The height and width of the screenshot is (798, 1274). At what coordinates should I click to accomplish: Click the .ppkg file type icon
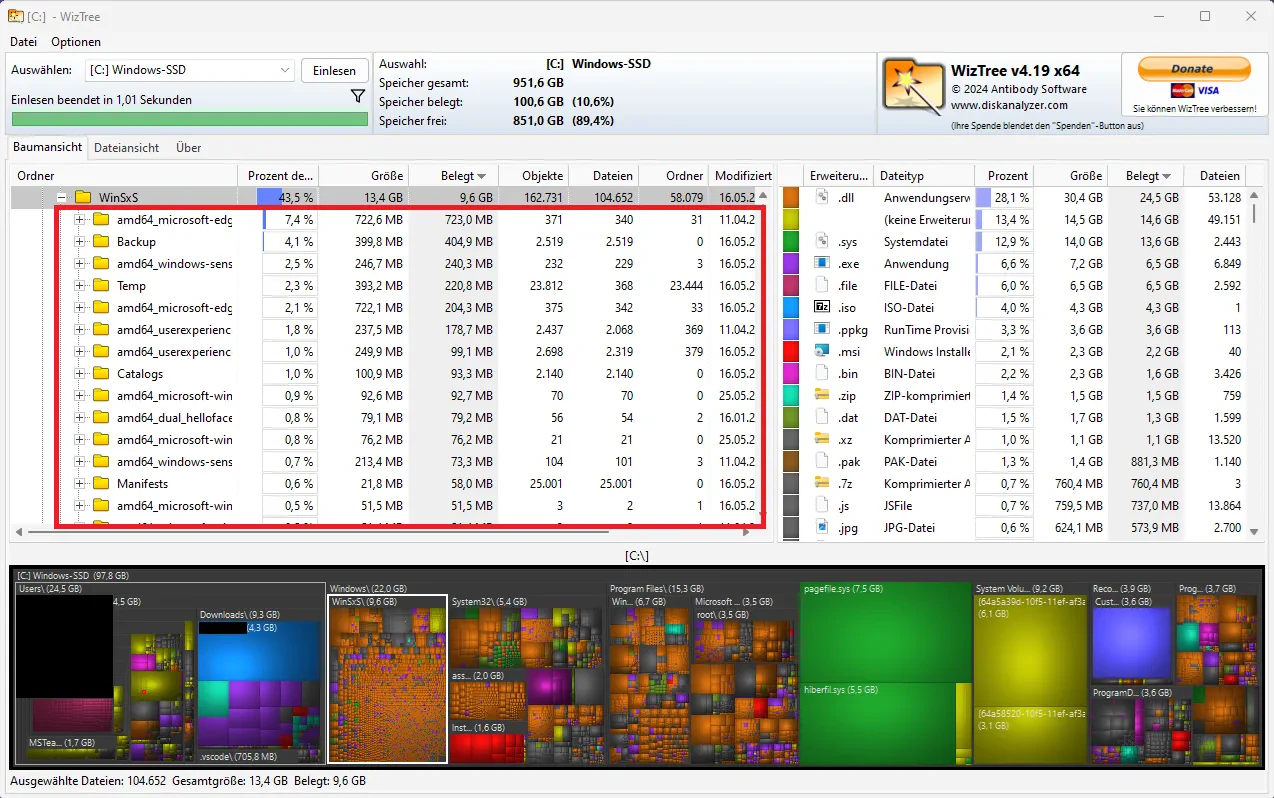tap(823, 329)
